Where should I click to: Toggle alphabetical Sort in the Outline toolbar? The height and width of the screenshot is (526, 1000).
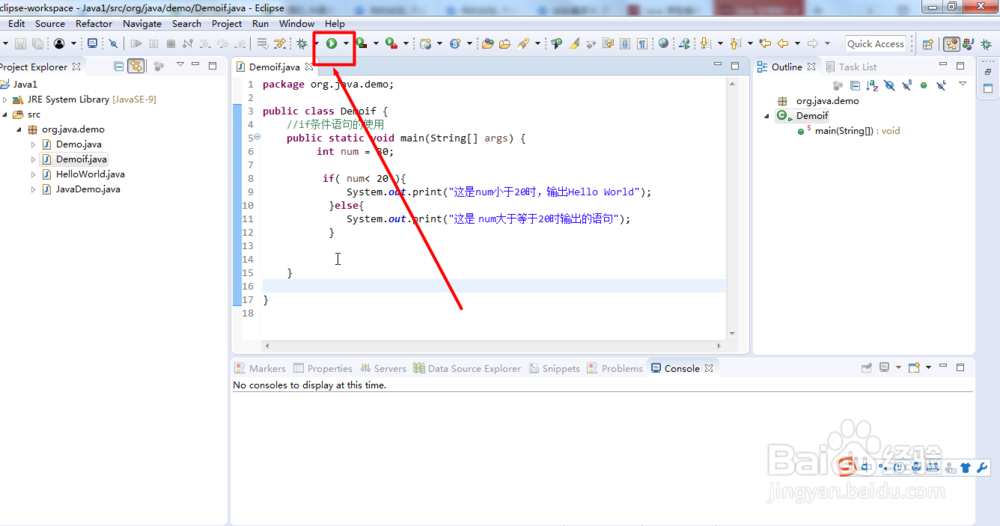[x=872, y=85]
